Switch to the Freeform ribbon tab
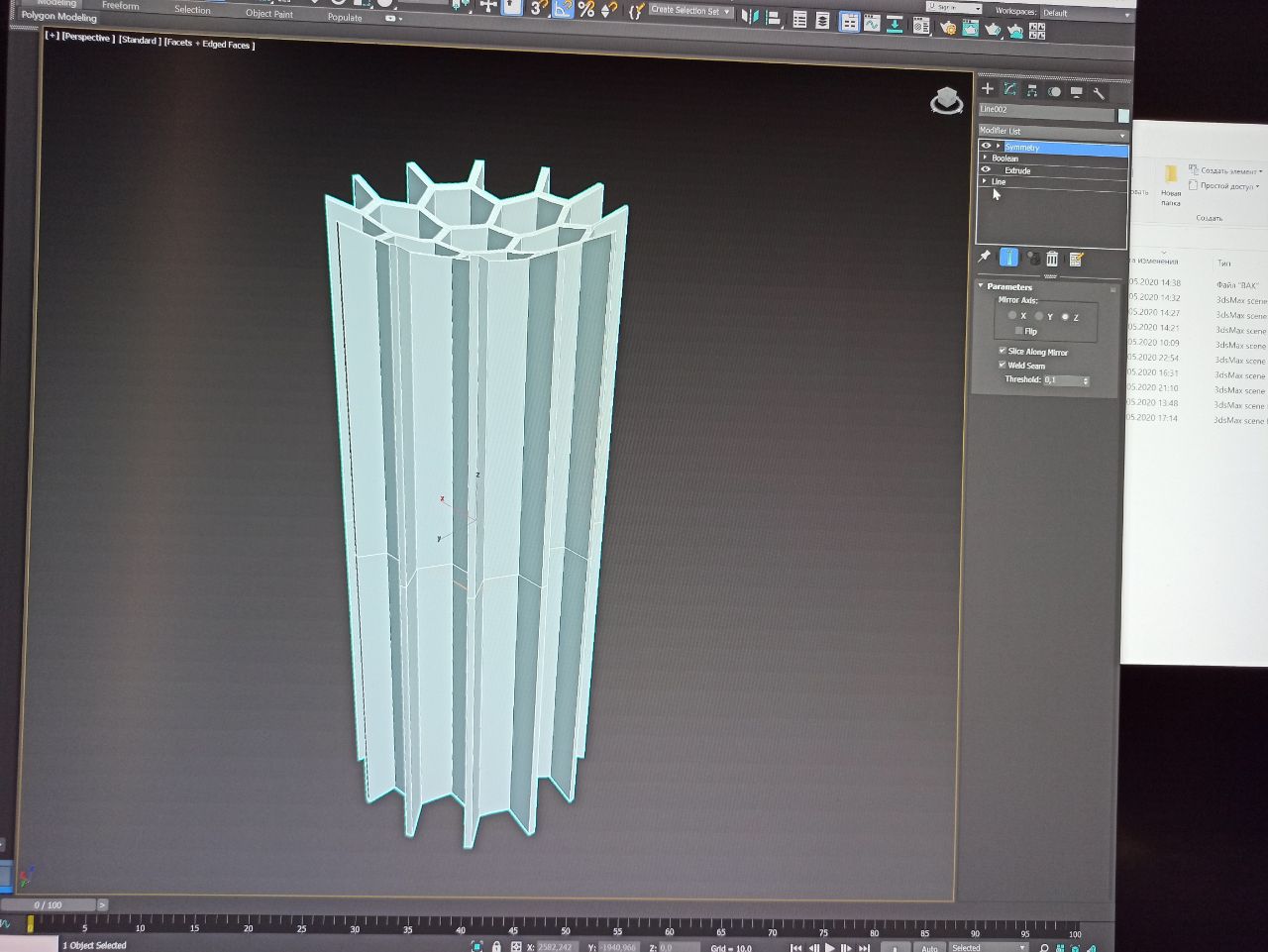Image resolution: width=1268 pixels, height=952 pixels. click(120, 6)
